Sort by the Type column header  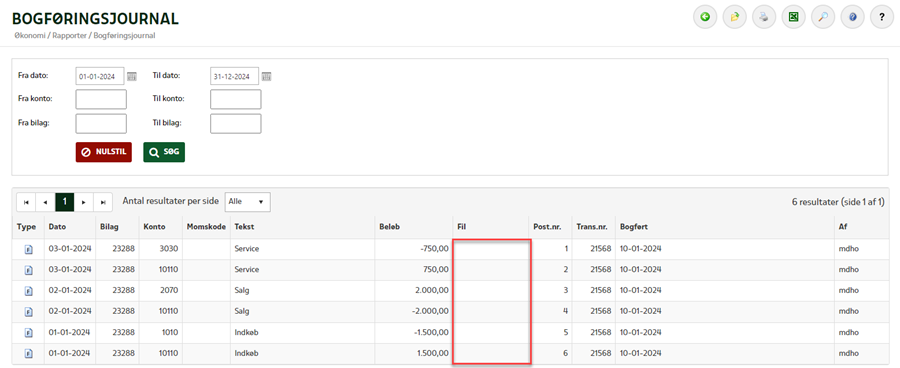pos(26,227)
